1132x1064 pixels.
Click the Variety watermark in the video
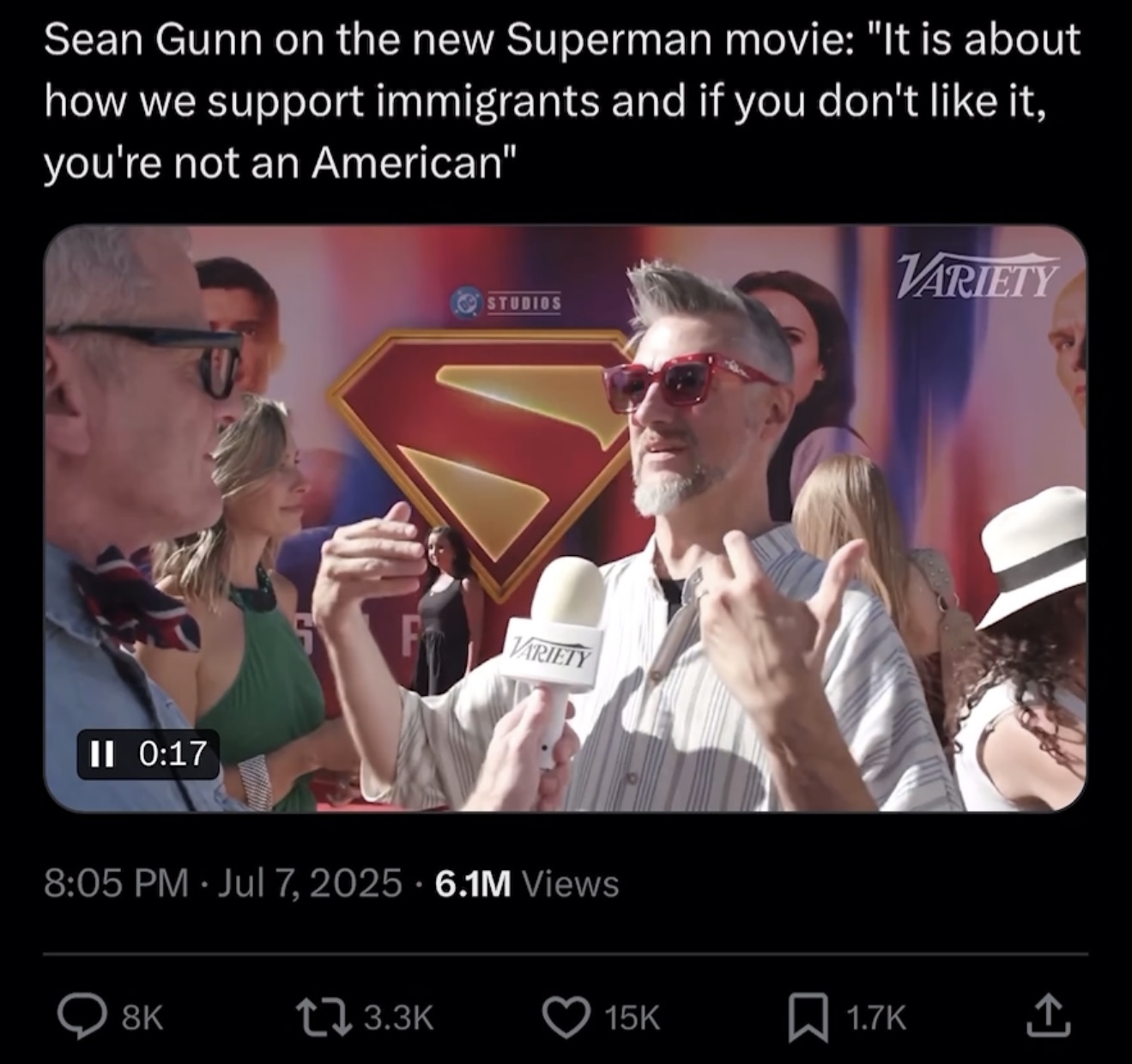click(977, 276)
